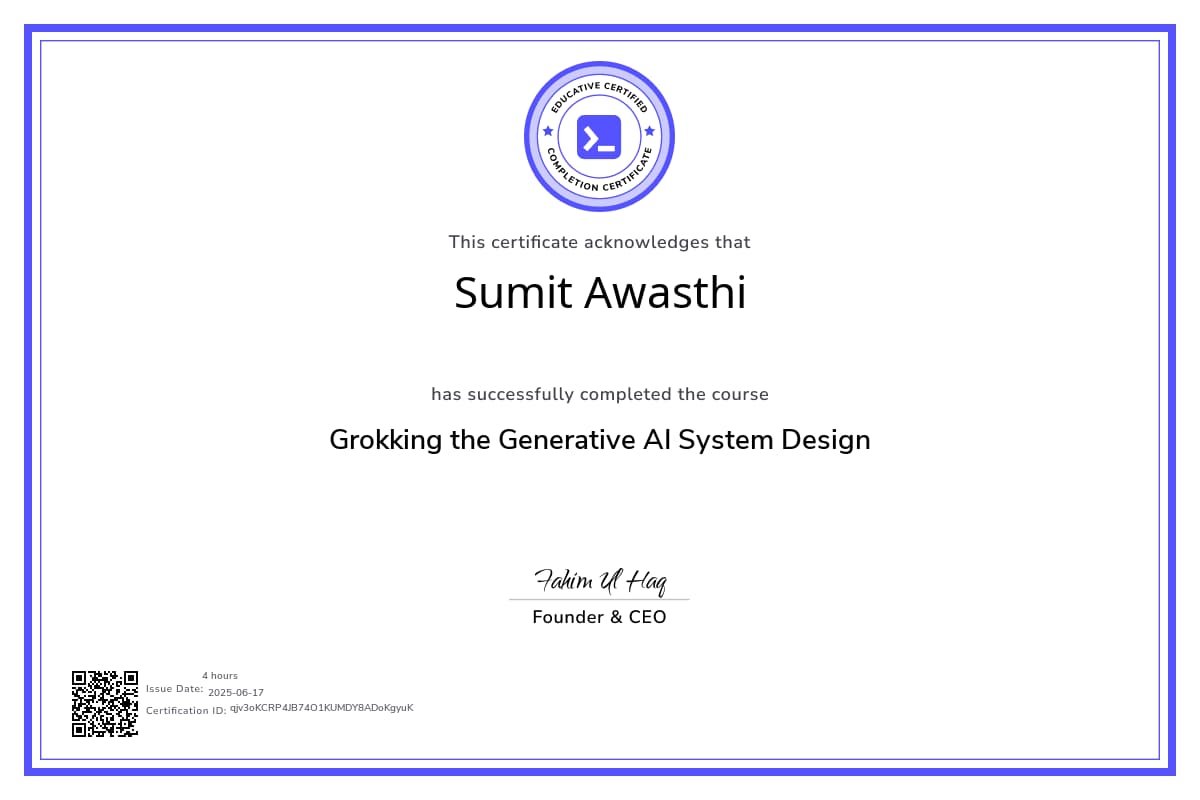
Task: Click the left star in the badge
Action: 547,131
